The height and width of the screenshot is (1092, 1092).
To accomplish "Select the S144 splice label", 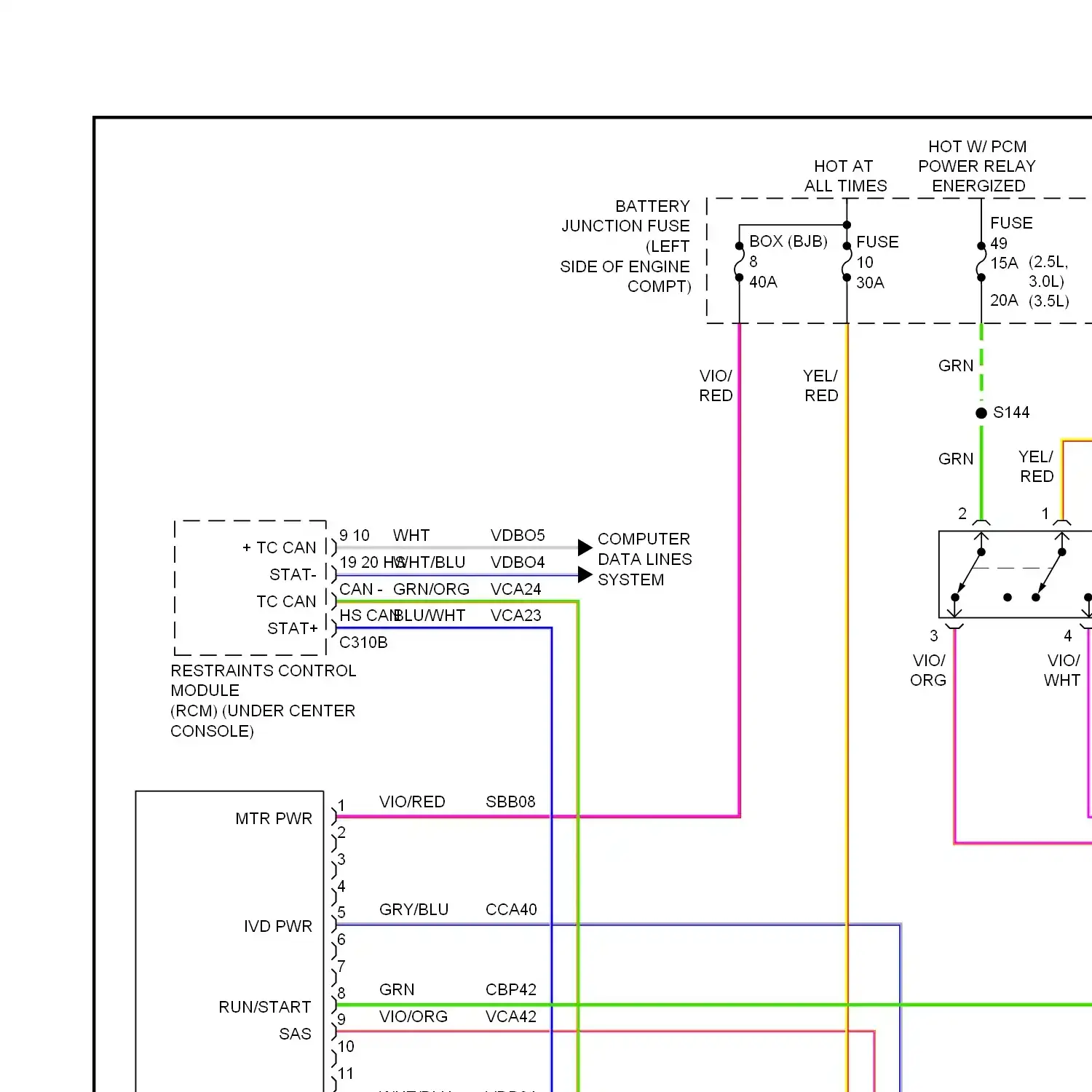I will [1011, 412].
